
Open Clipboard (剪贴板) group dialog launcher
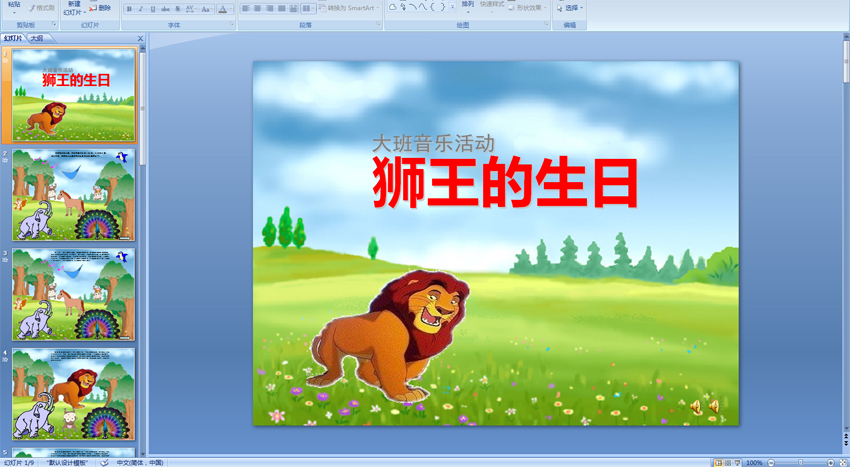coord(54,24)
